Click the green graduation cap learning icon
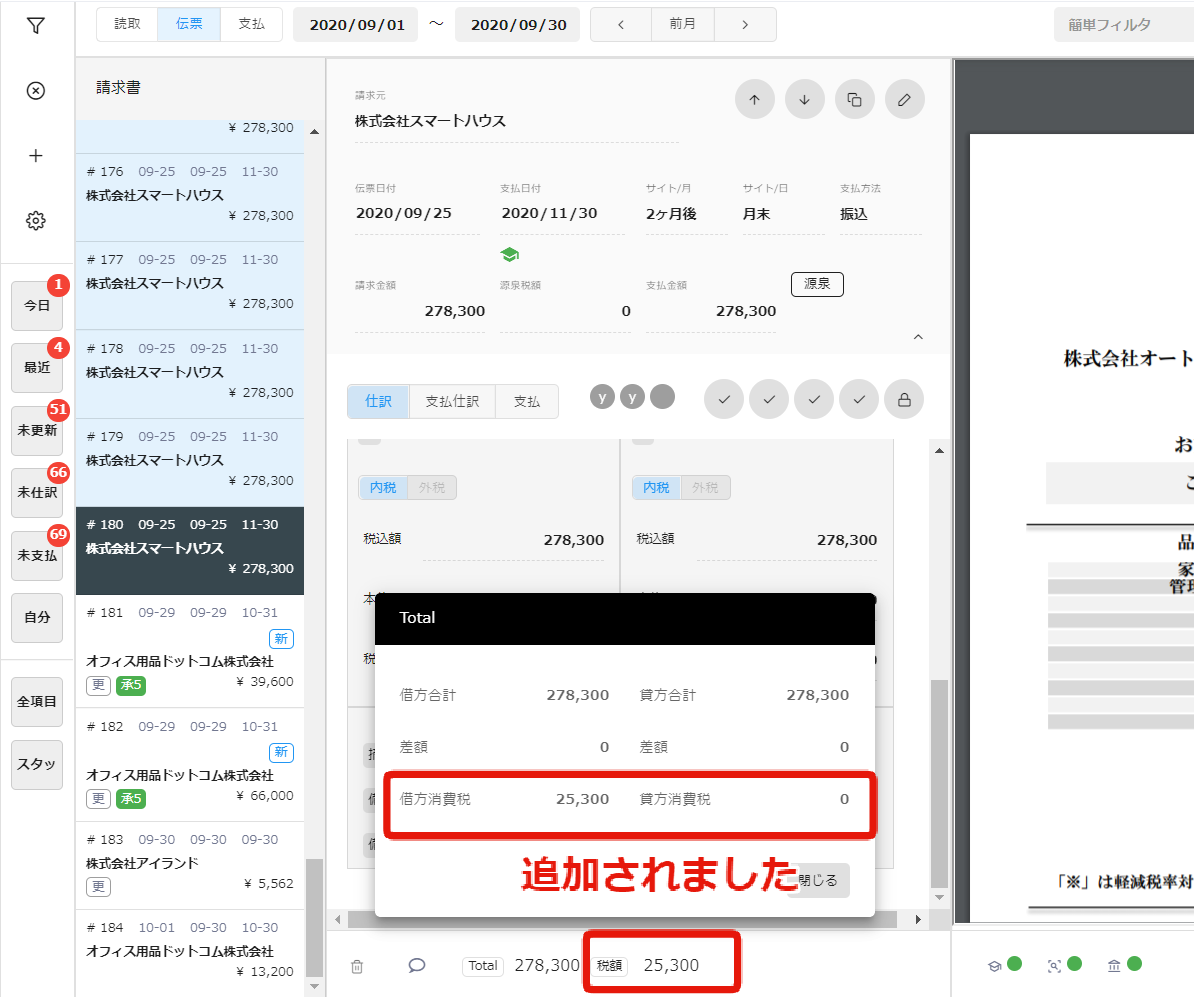Image resolution: width=1194 pixels, height=997 pixels. (509, 254)
